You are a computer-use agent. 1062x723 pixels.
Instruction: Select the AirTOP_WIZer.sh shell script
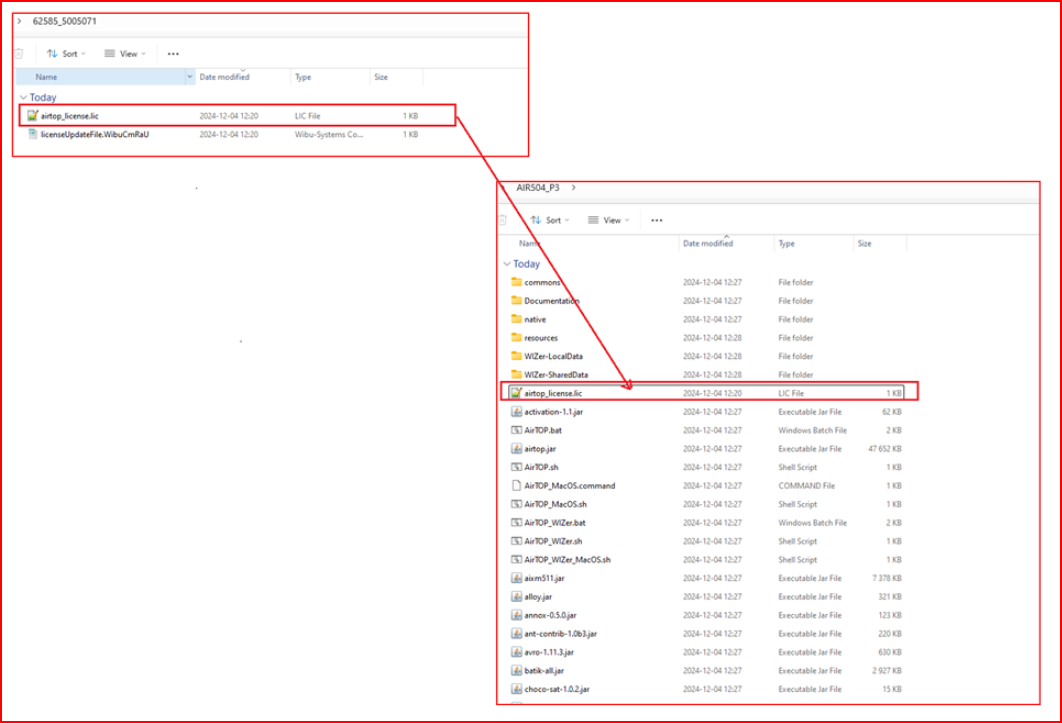click(553, 541)
